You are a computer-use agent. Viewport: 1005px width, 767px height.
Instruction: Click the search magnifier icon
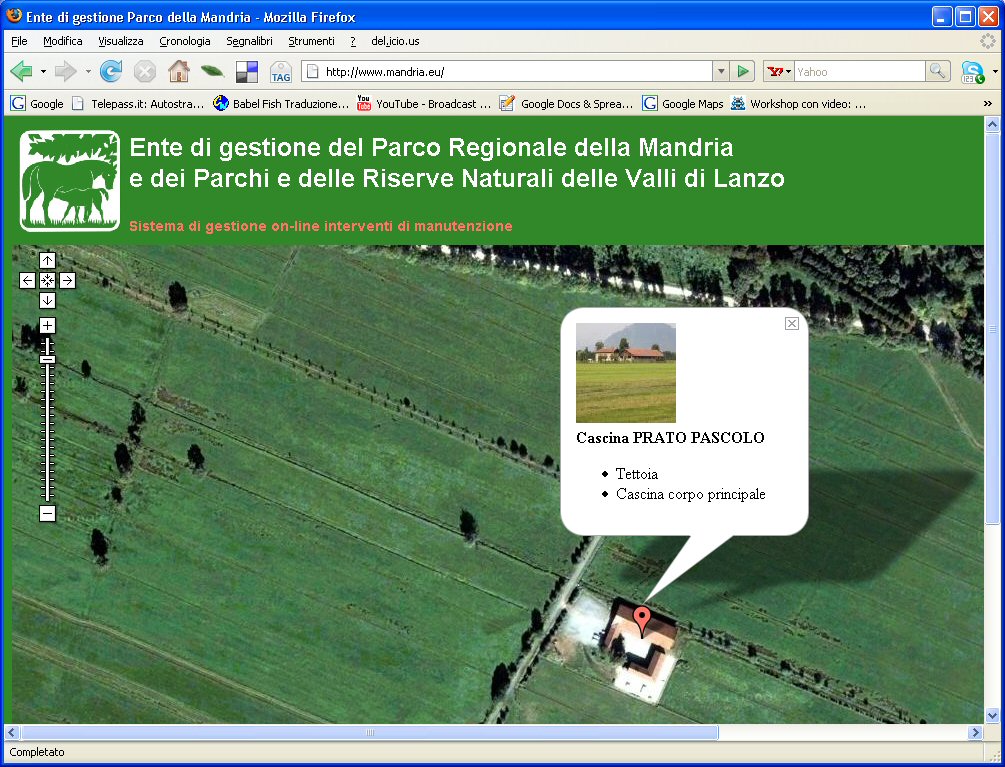click(x=938, y=72)
